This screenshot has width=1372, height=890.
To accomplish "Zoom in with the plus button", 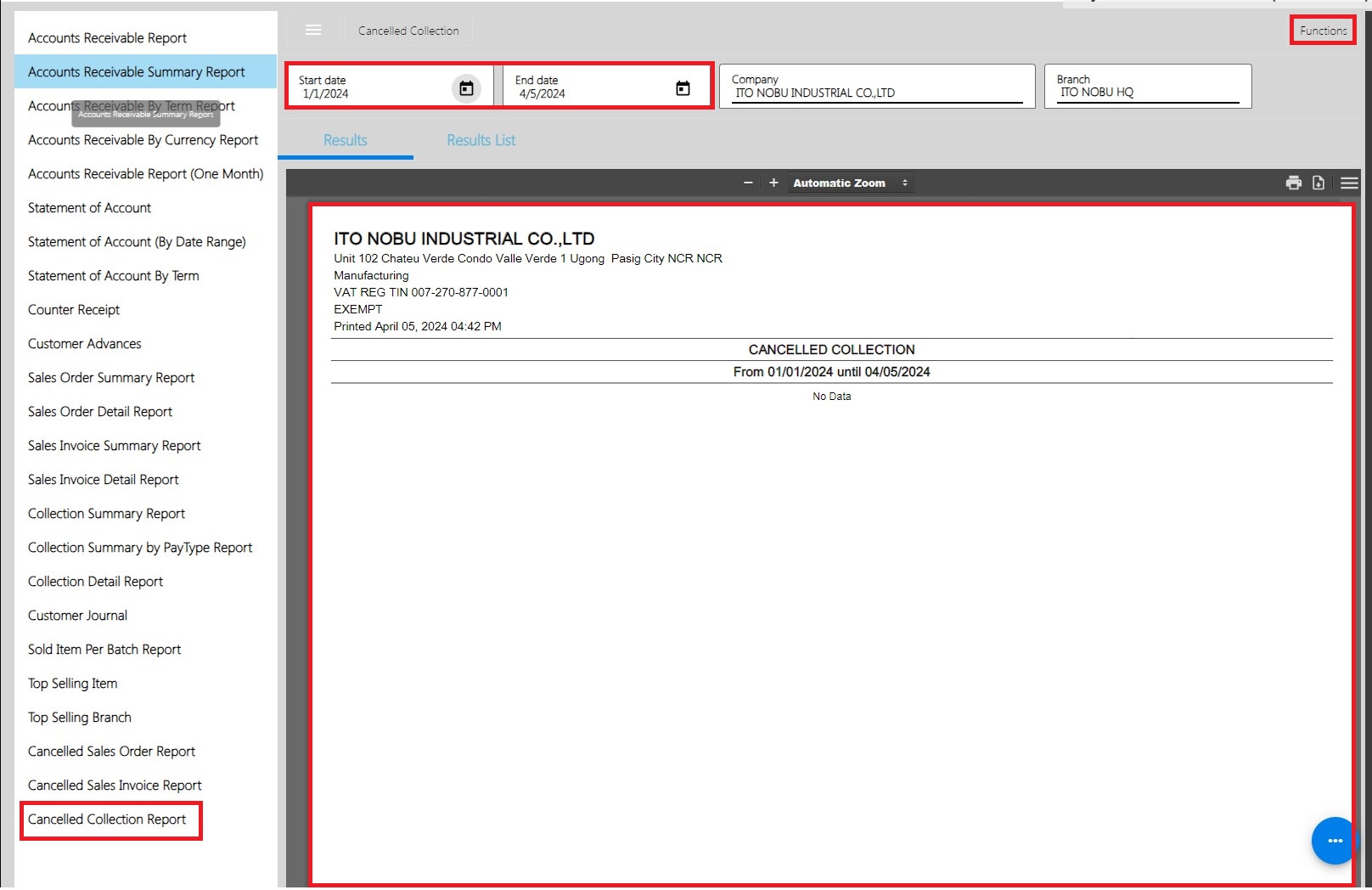I will (773, 183).
